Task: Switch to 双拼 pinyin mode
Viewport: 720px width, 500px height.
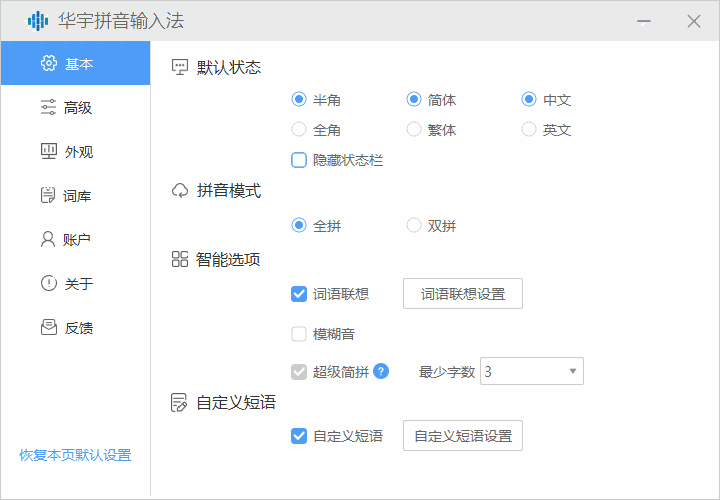Action: click(414, 225)
